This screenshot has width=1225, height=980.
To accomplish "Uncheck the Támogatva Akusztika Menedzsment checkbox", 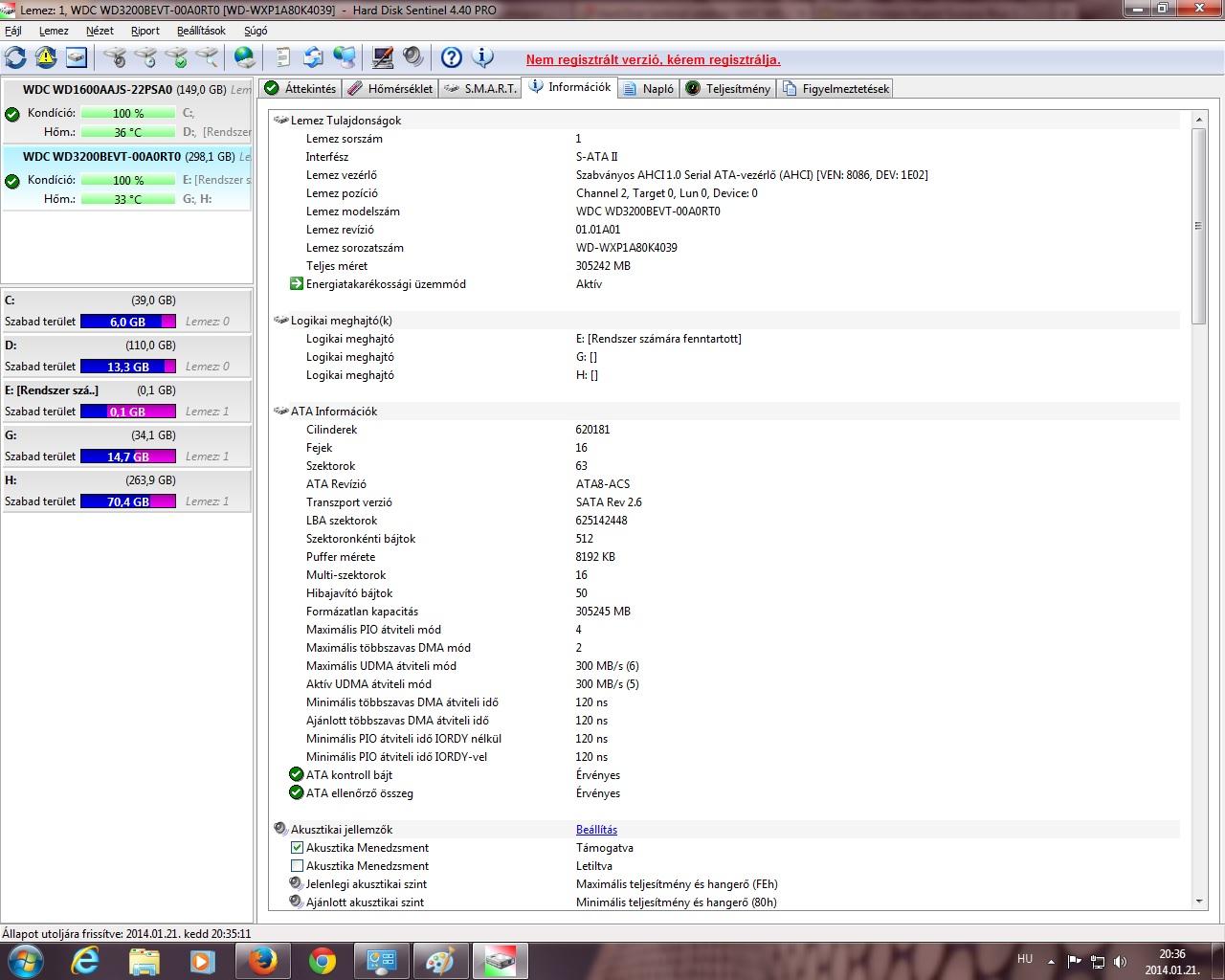I will tap(297, 848).
